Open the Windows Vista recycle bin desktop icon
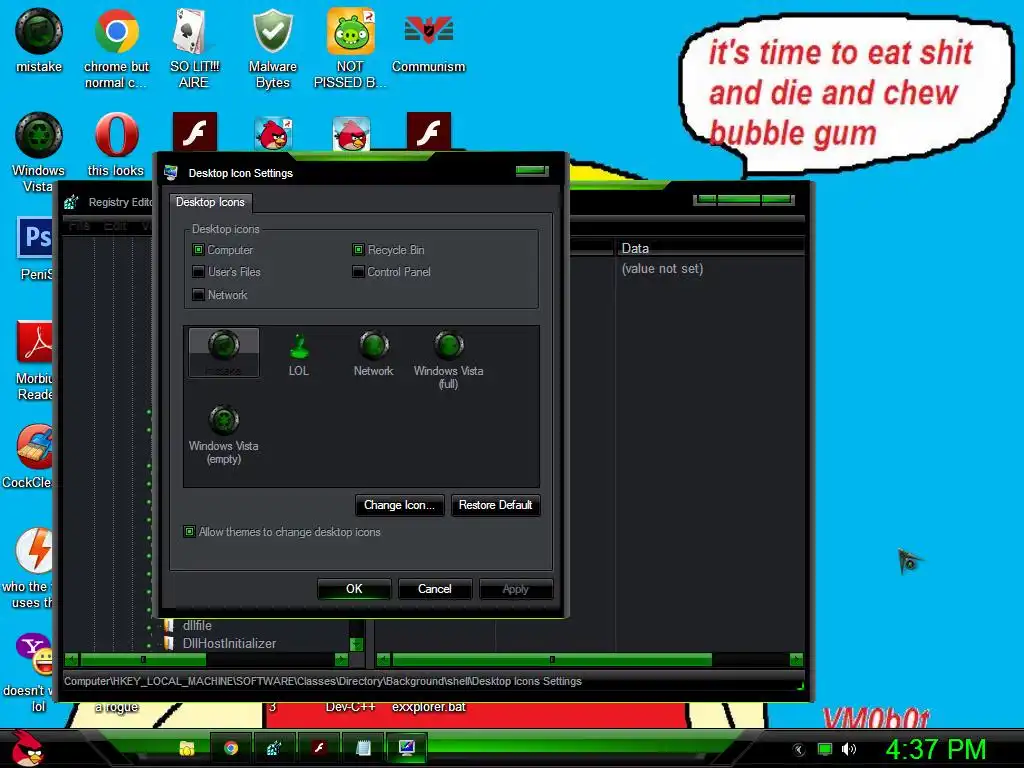Image resolution: width=1024 pixels, height=768 pixels. pyautogui.click(x=39, y=152)
